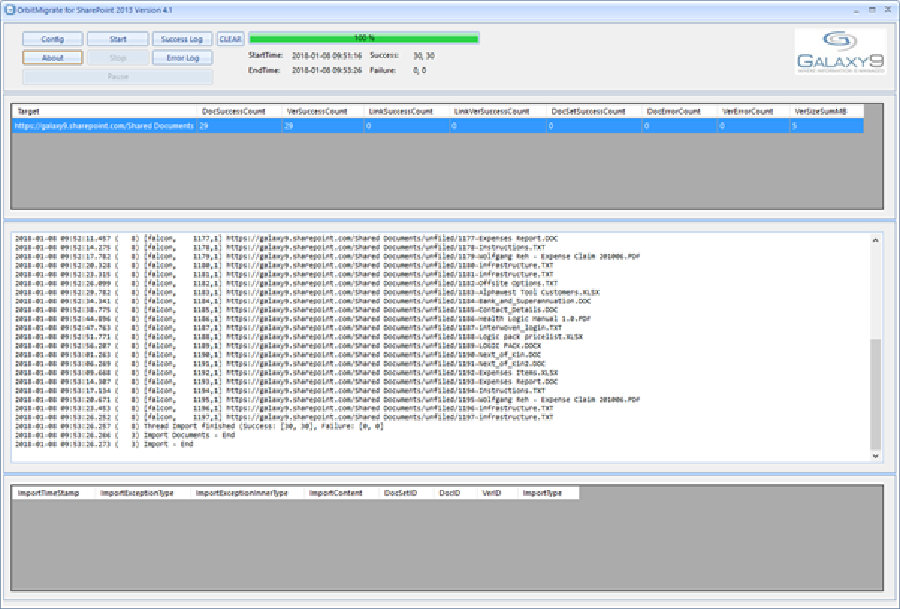
Task: Sort by DocSuccessCount column header
Action: 239,111
